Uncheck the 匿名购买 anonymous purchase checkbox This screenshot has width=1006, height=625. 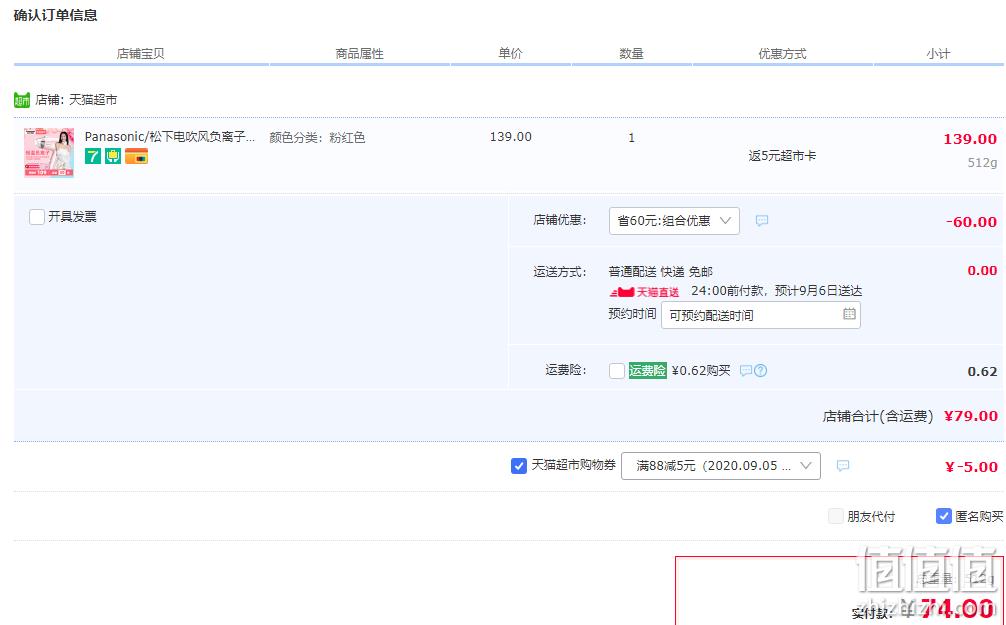coord(943,516)
